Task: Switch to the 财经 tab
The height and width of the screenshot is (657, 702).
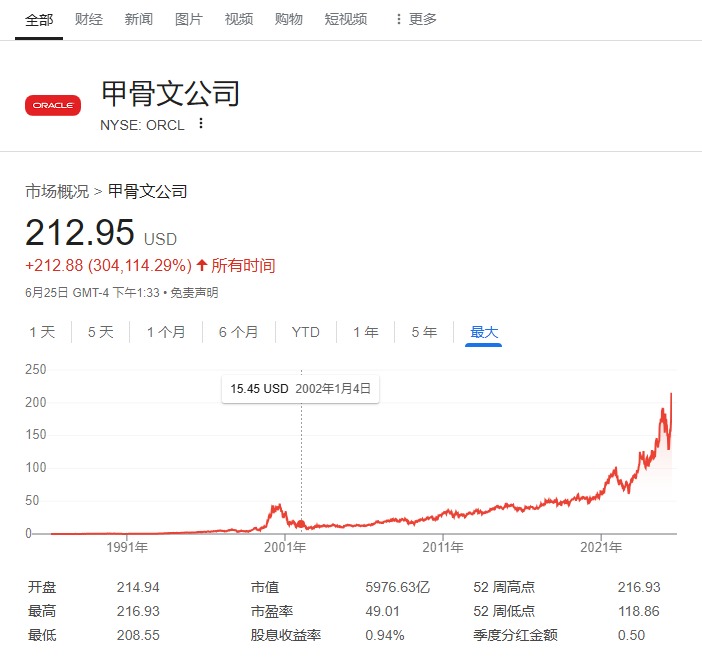Action: (89, 19)
